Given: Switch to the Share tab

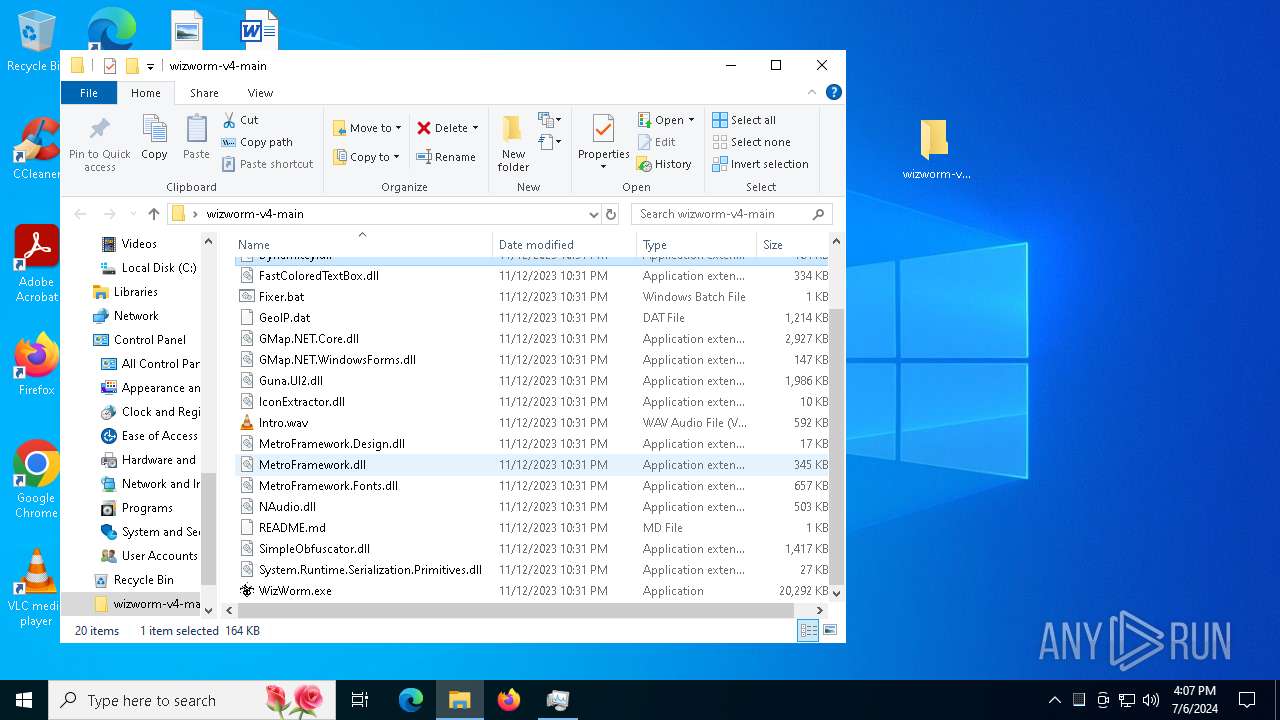Looking at the screenshot, I should click(x=204, y=93).
